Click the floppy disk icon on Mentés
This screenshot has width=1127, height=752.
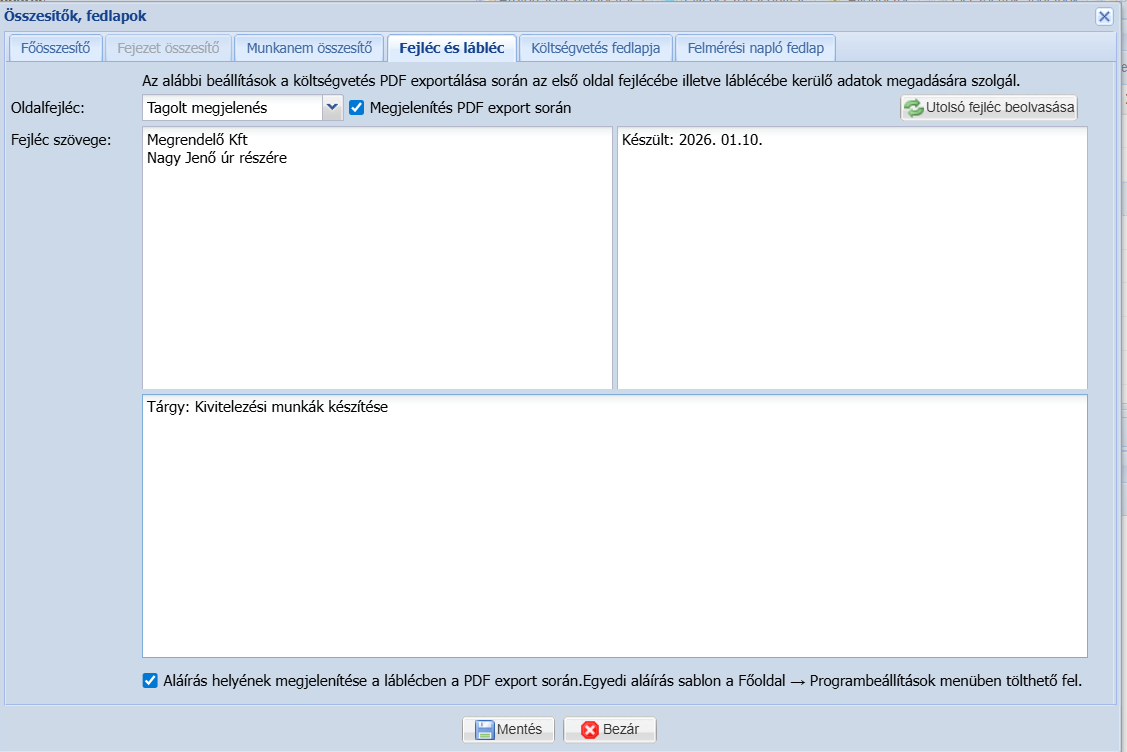click(485, 729)
